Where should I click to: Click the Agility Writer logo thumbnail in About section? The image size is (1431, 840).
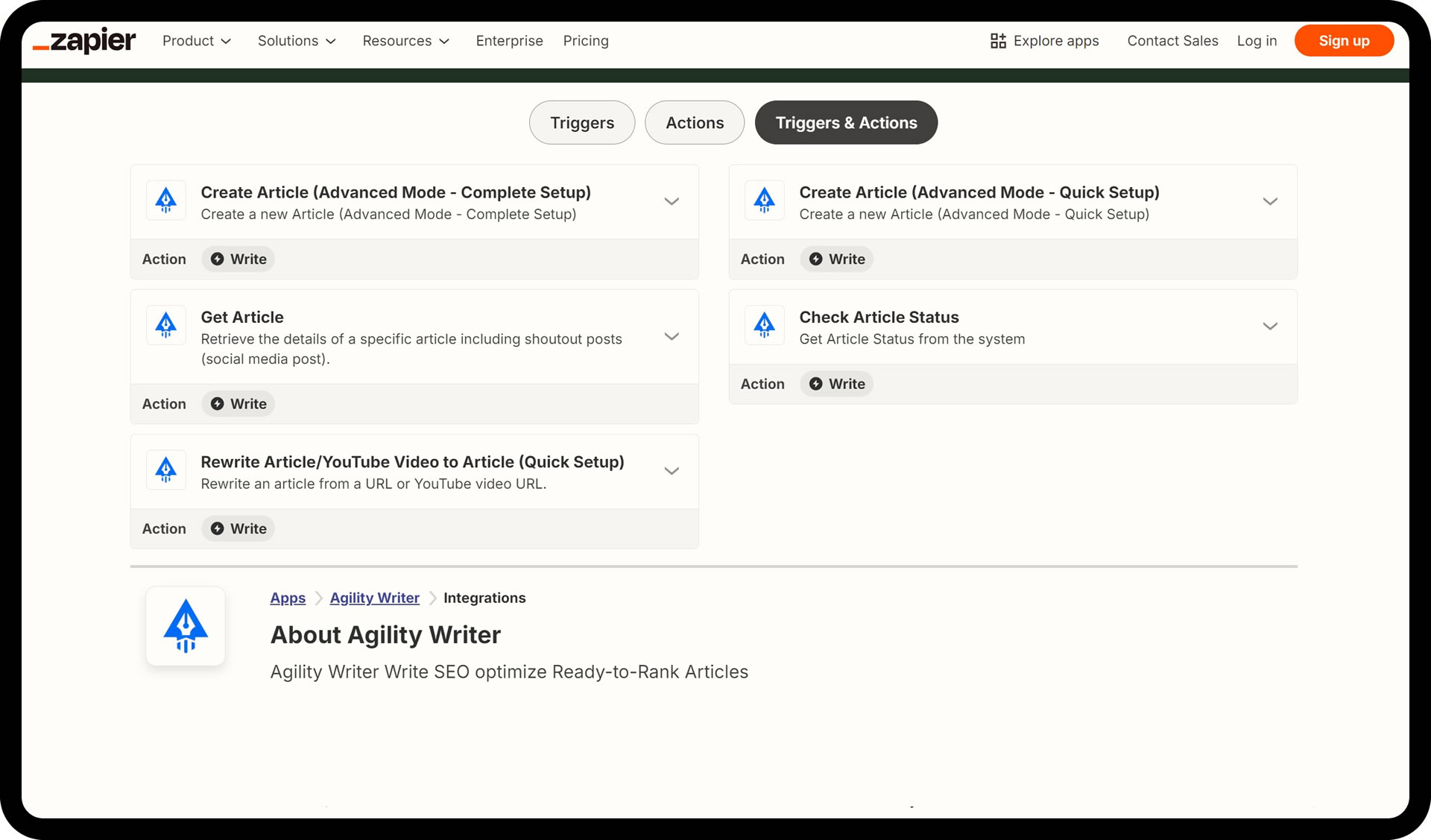click(186, 626)
